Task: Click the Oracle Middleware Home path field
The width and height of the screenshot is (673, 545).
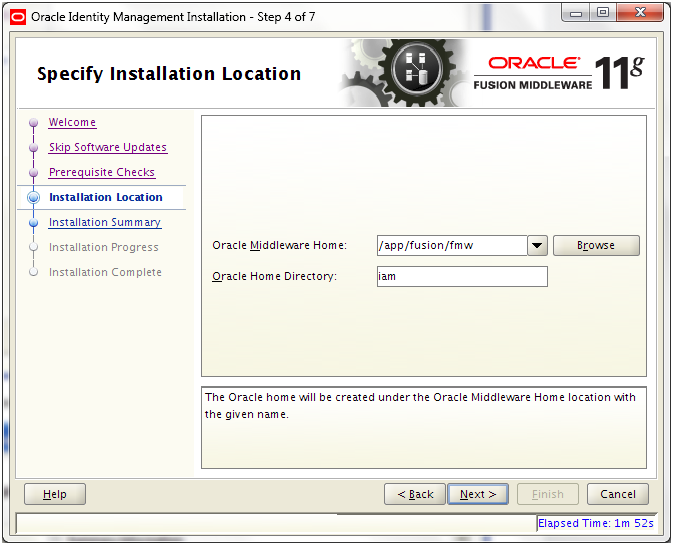Action: (x=452, y=245)
